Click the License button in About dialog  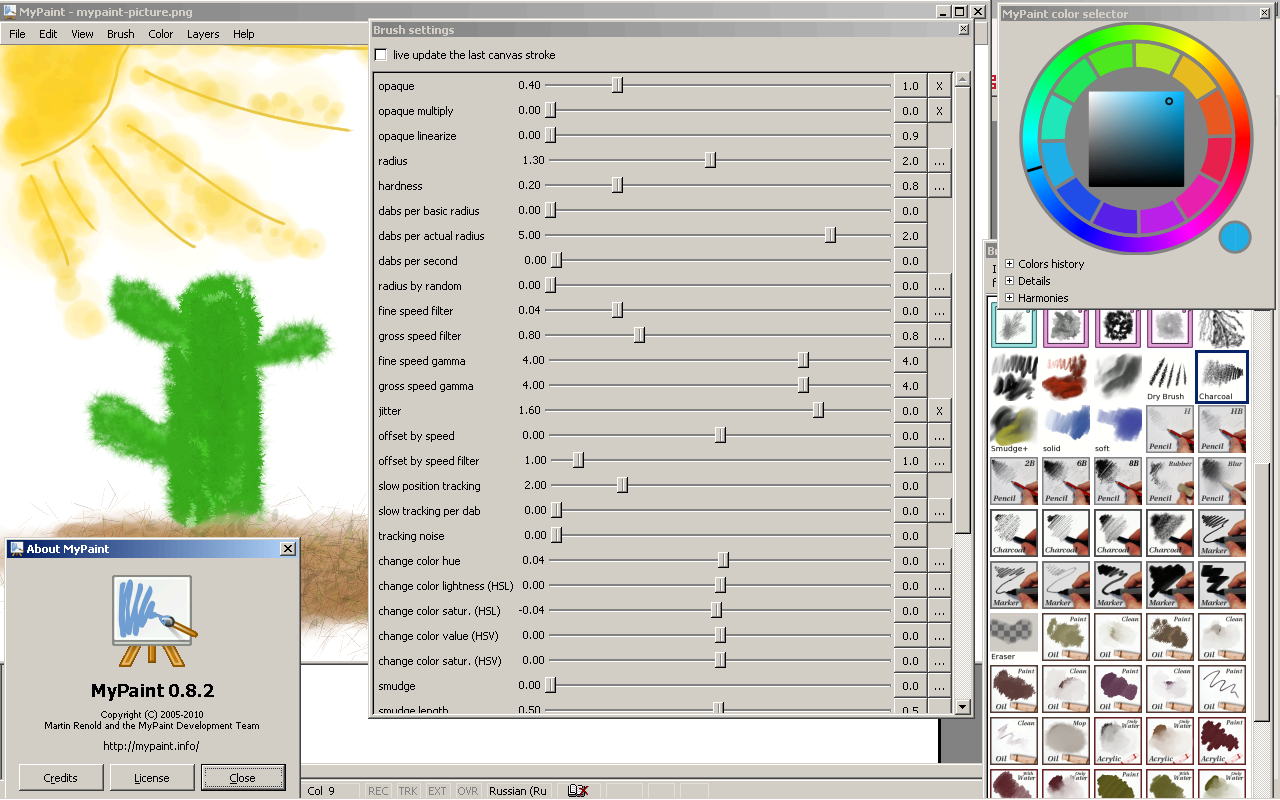(x=151, y=777)
